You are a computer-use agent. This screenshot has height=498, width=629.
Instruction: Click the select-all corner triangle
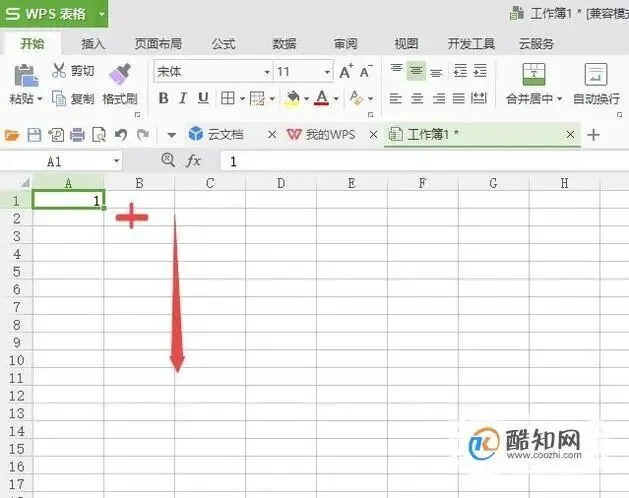pyautogui.click(x=25, y=183)
